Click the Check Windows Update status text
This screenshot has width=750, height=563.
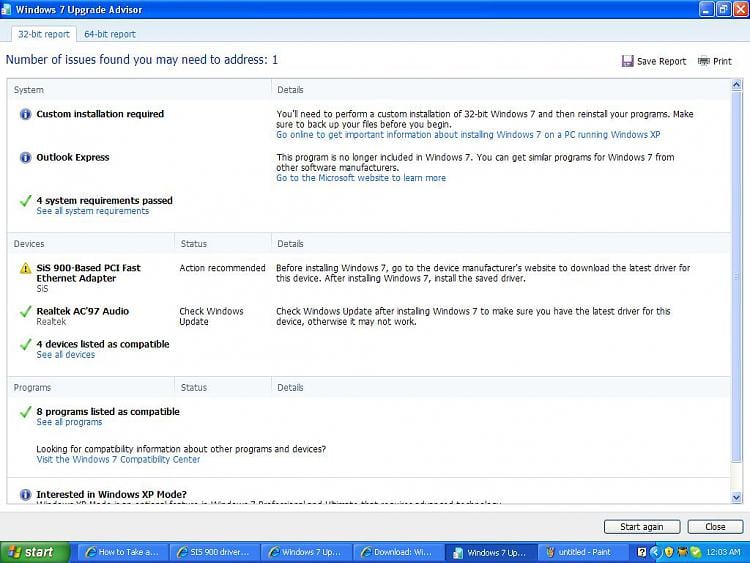pos(211,317)
